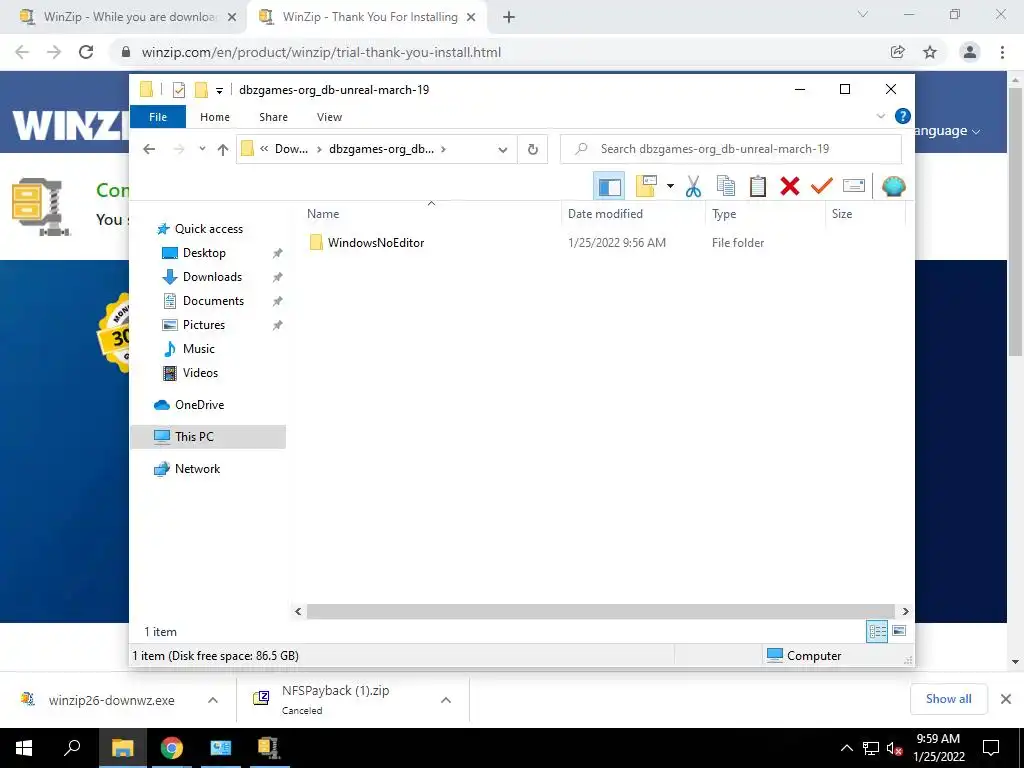The height and width of the screenshot is (768, 1024).
Task: Go up one folder level
Action: (223, 150)
